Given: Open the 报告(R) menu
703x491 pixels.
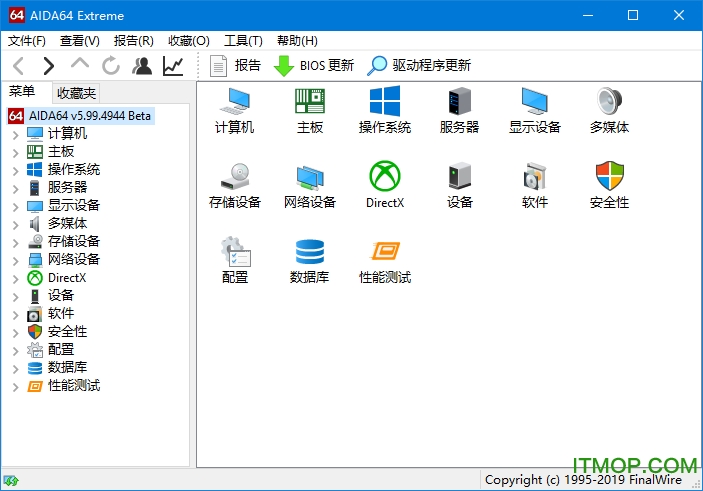Looking at the screenshot, I should [x=134, y=41].
